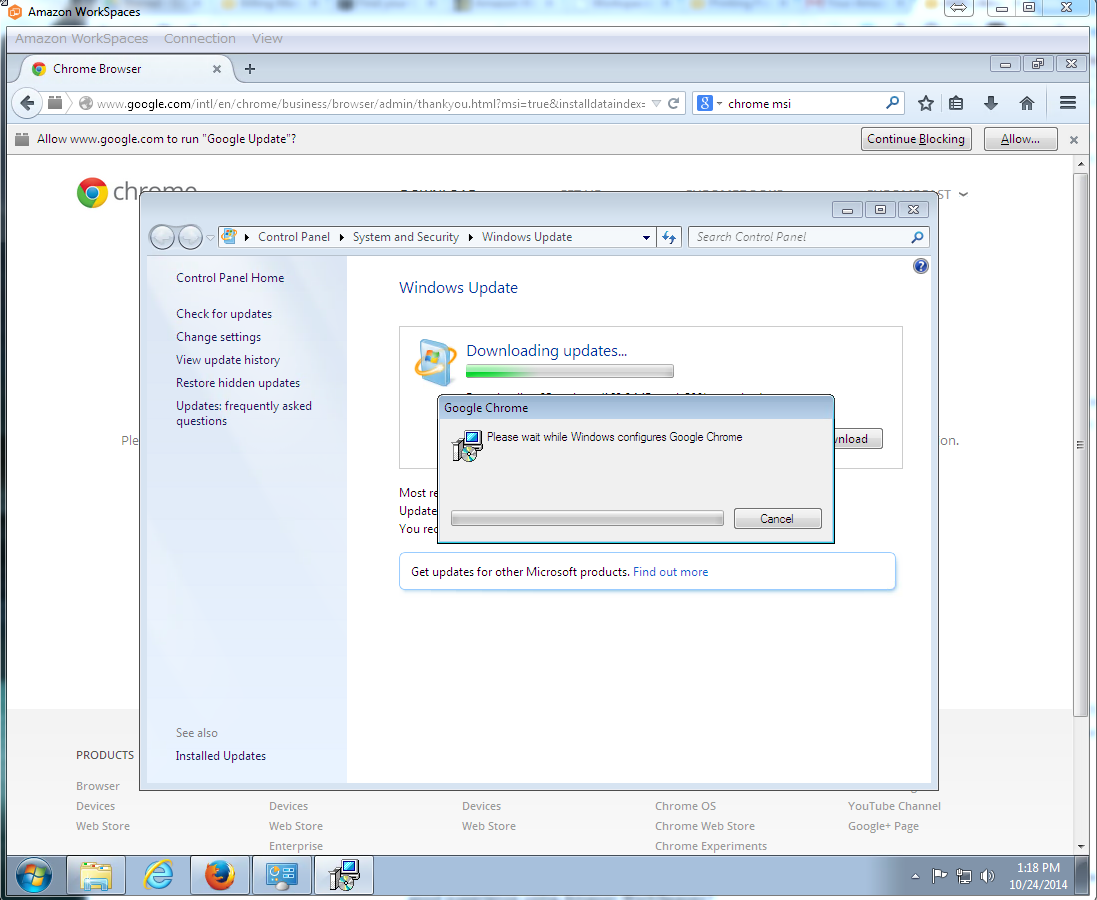Image resolution: width=1097 pixels, height=900 pixels.
Task: Expand the Control Panel address dropdown
Action: click(x=646, y=237)
